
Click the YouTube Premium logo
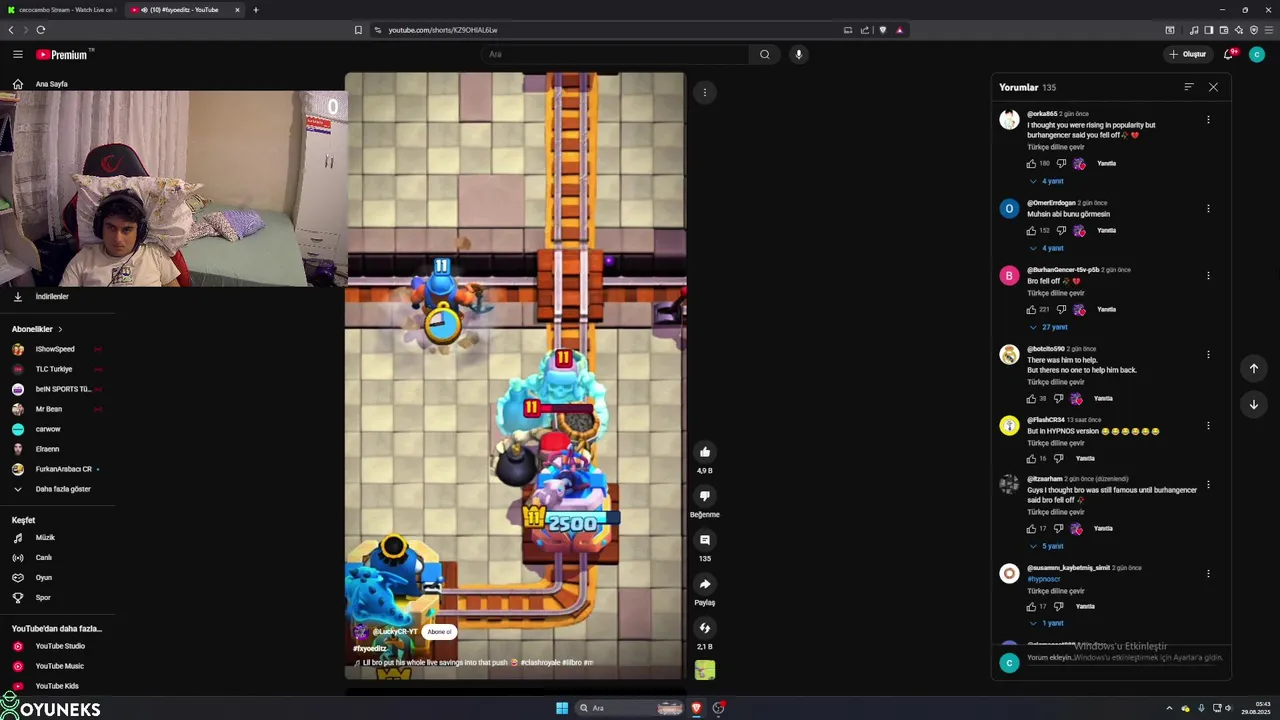click(64, 54)
